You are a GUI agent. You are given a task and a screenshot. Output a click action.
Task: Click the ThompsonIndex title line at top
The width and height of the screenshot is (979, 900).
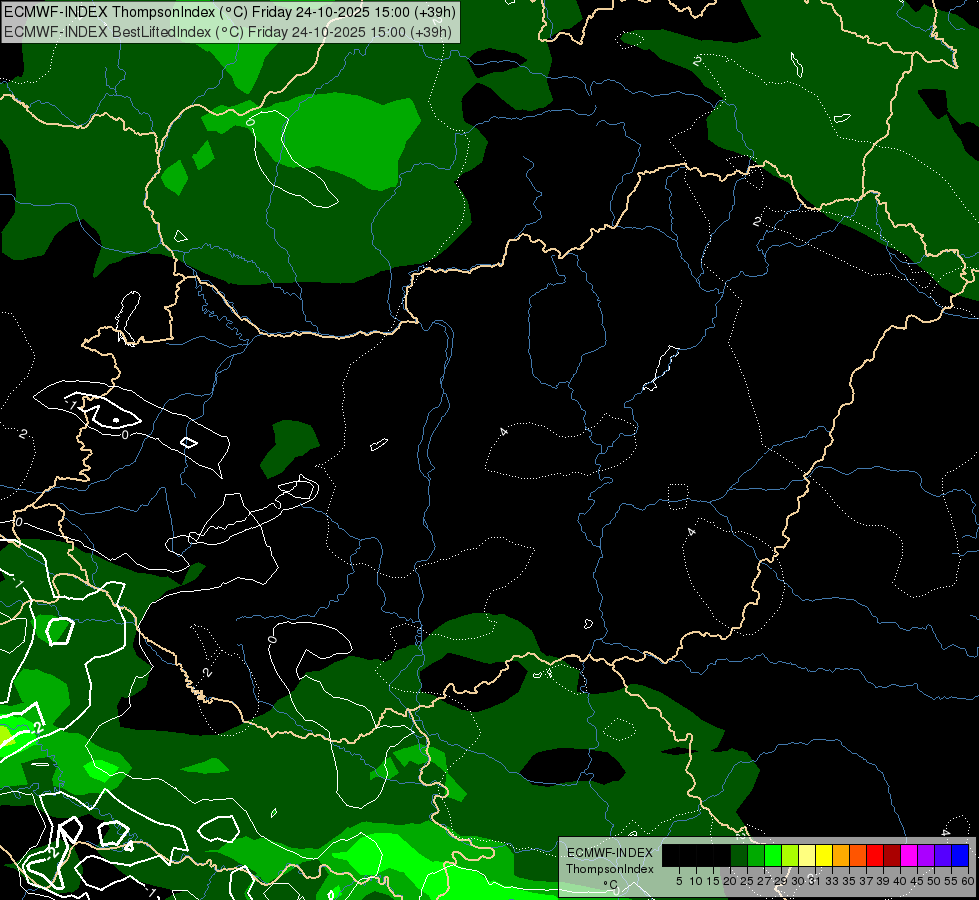[x=230, y=12]
